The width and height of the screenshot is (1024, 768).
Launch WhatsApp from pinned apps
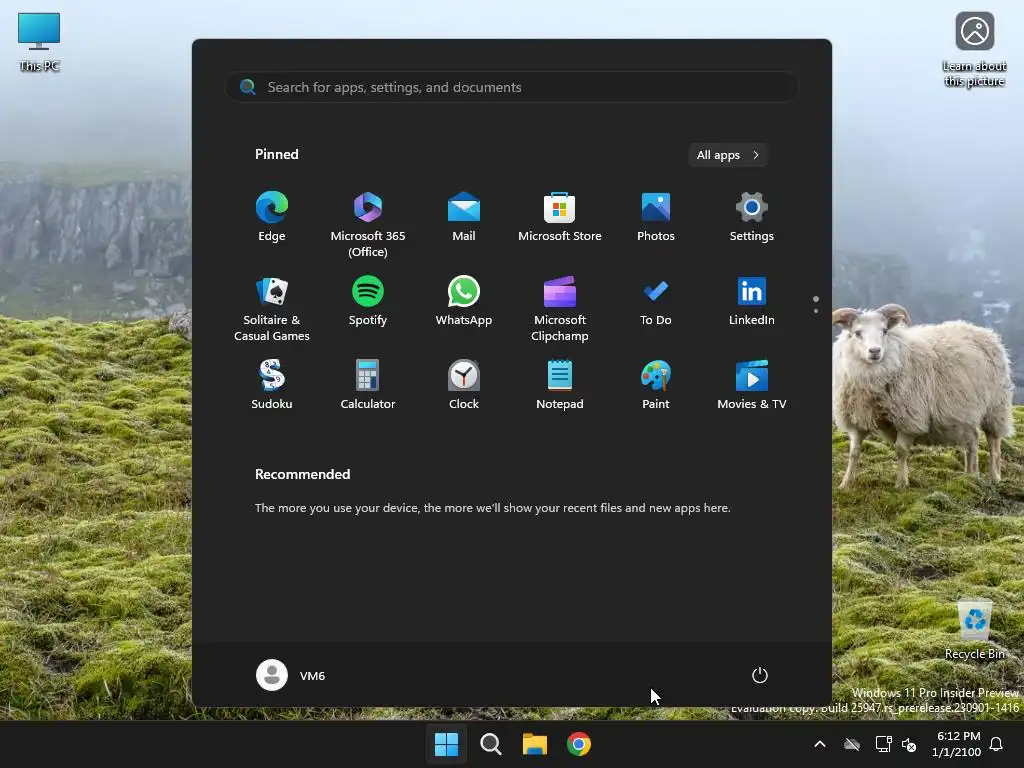(464, 302)
